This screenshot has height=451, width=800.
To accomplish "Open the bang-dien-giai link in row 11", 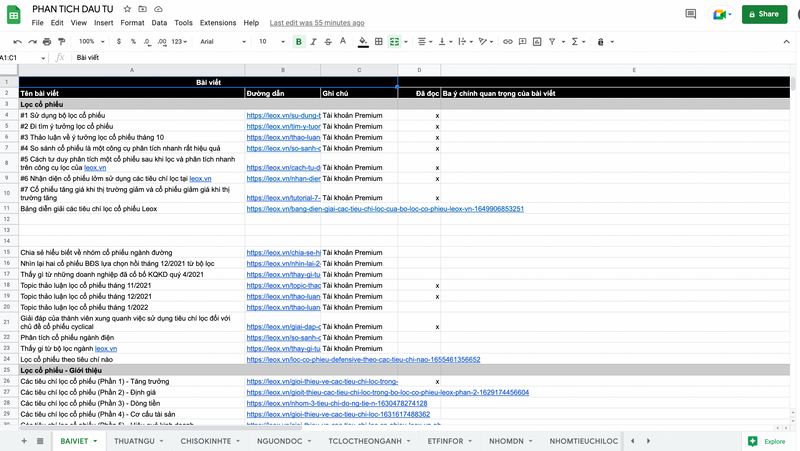I will click(x=385, y=209).
